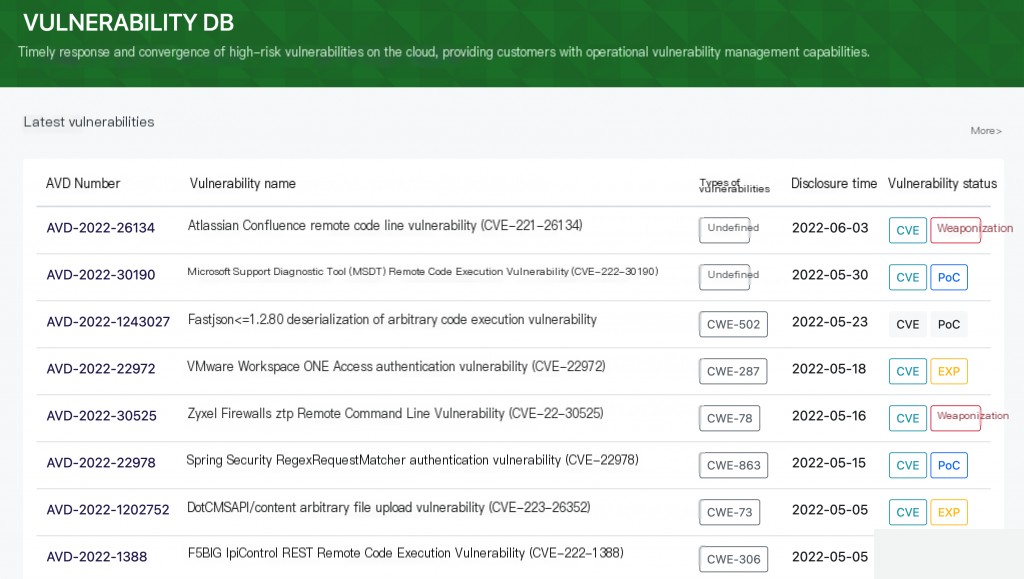1024x579 pixels.
Task: Click PoC badge in AVD-2022-22978 row
Action: point(949,465)
